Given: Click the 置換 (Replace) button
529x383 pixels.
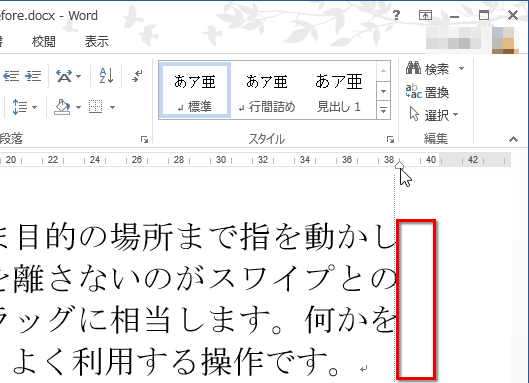Looking at the screenshot, I should (x=427, y=92).
